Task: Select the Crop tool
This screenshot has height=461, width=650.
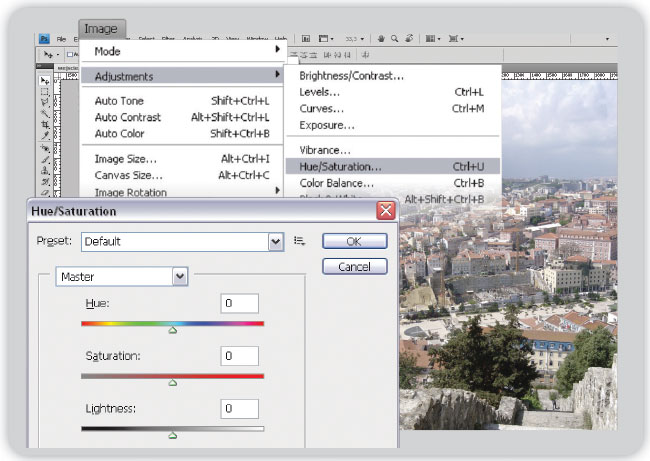Action: coord(45,124)
